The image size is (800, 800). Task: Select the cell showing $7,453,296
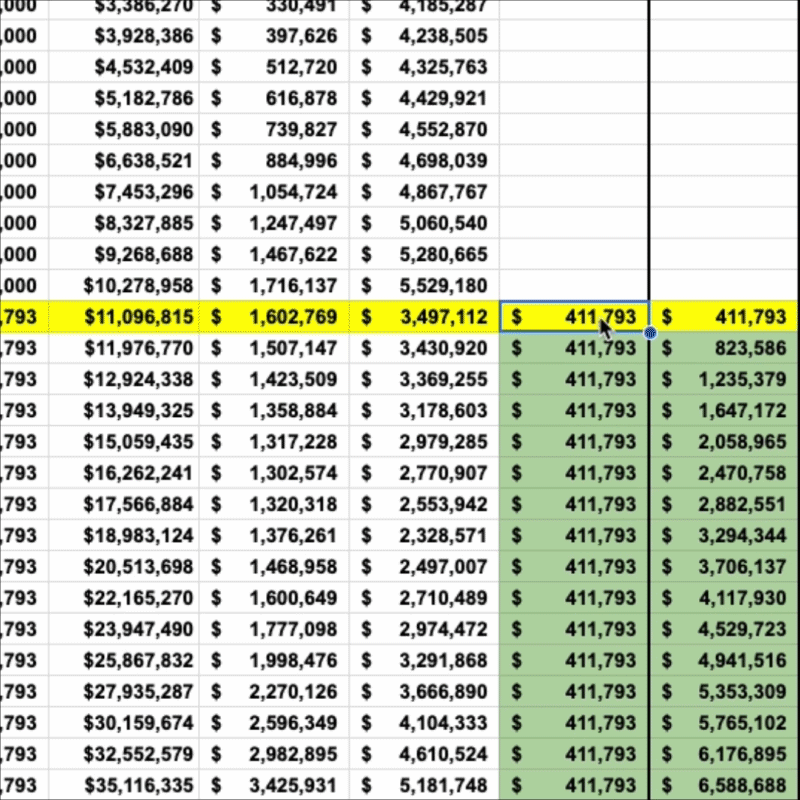pos(124,192)
